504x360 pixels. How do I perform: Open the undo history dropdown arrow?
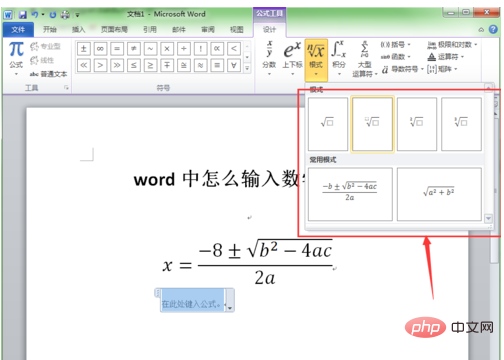click(x=43, y=15)
